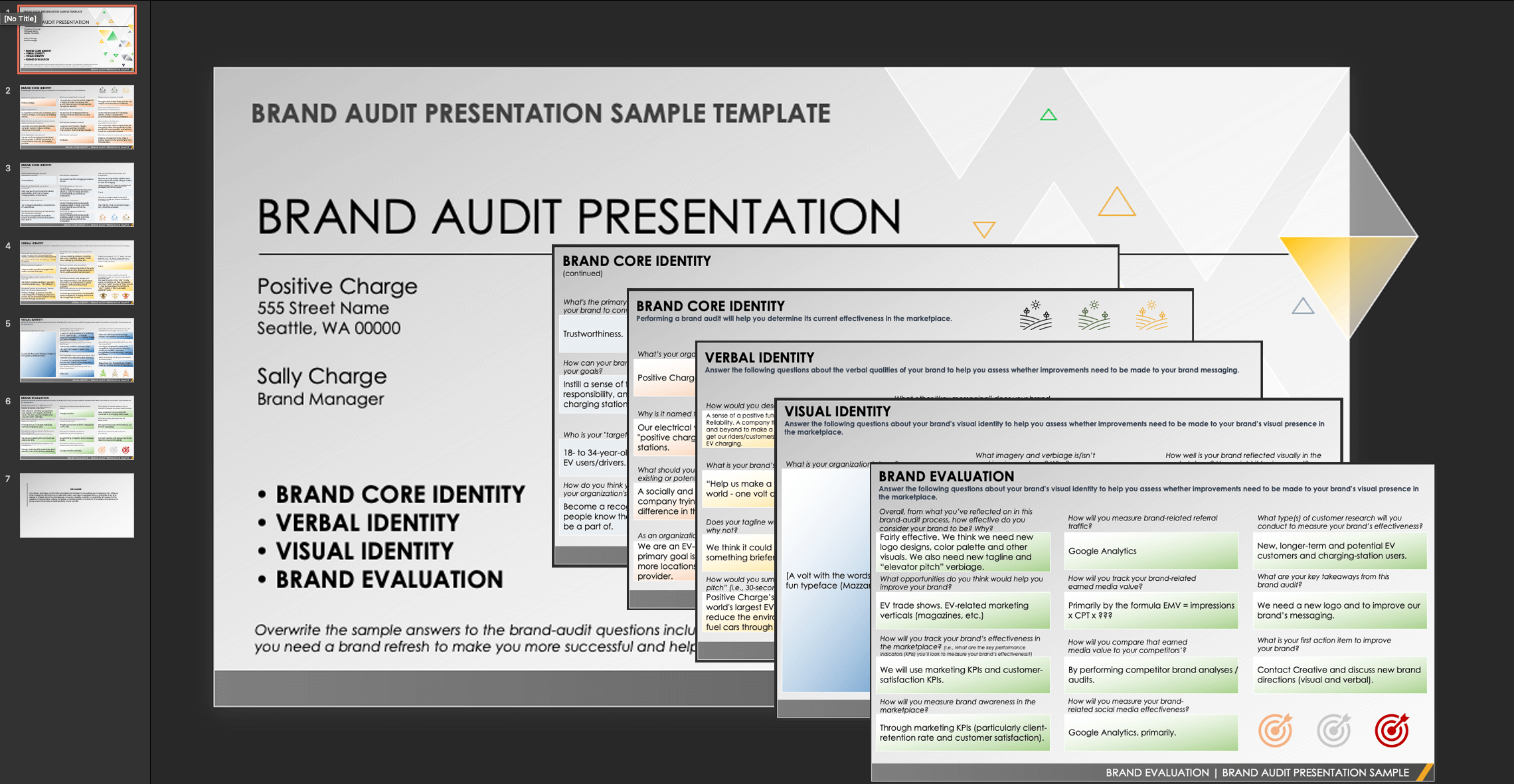Click the gray target icon in Brand Evaluation
The image size is (1514, 784).
1333,730
